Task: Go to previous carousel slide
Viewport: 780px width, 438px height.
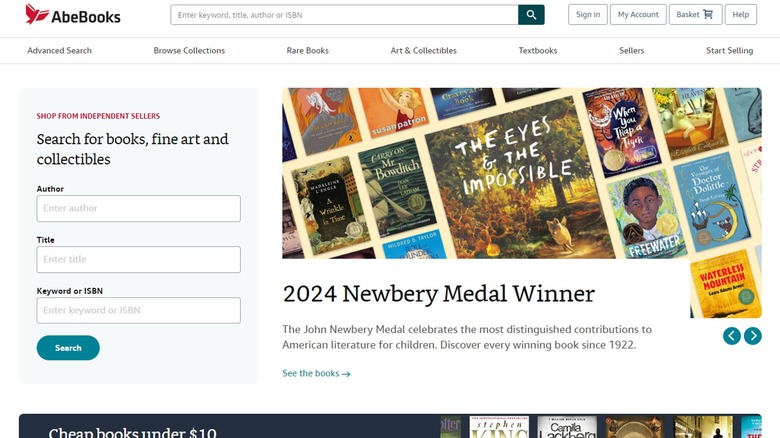Action: point(732,336)
